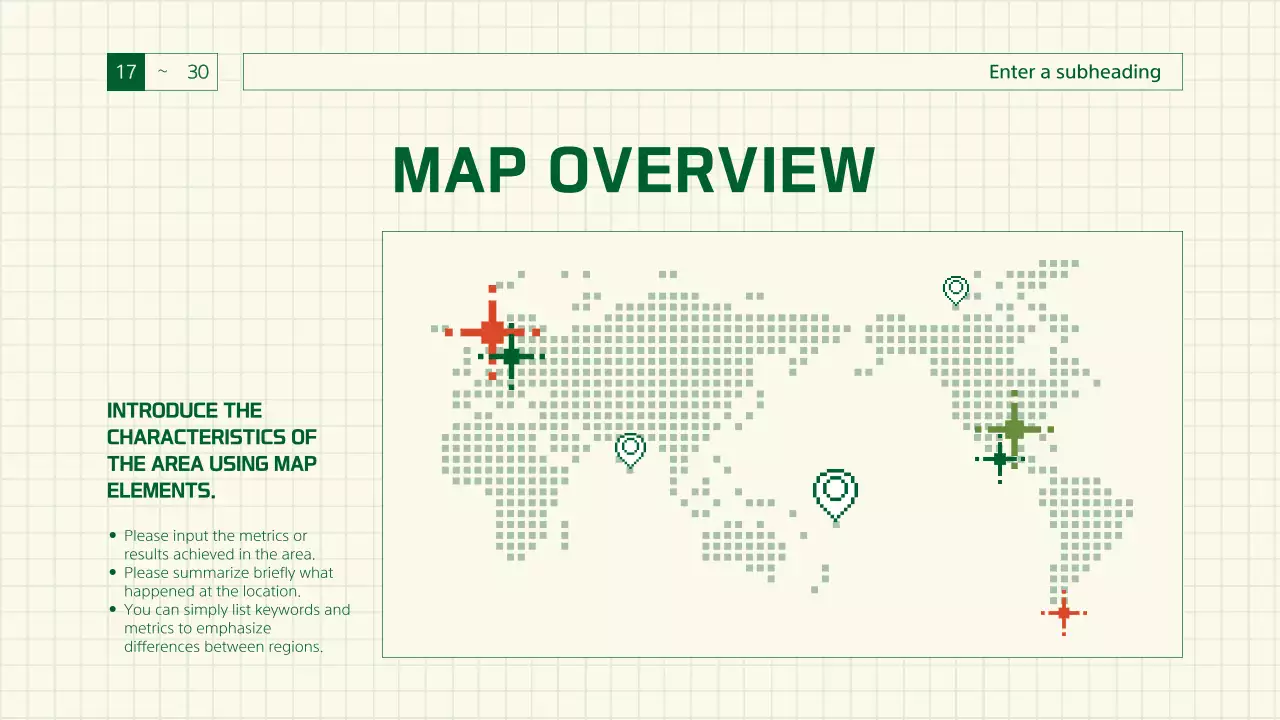Select the 'Please input the metrics' bullet
This screenshot has height=720, width=1280.
215,545
